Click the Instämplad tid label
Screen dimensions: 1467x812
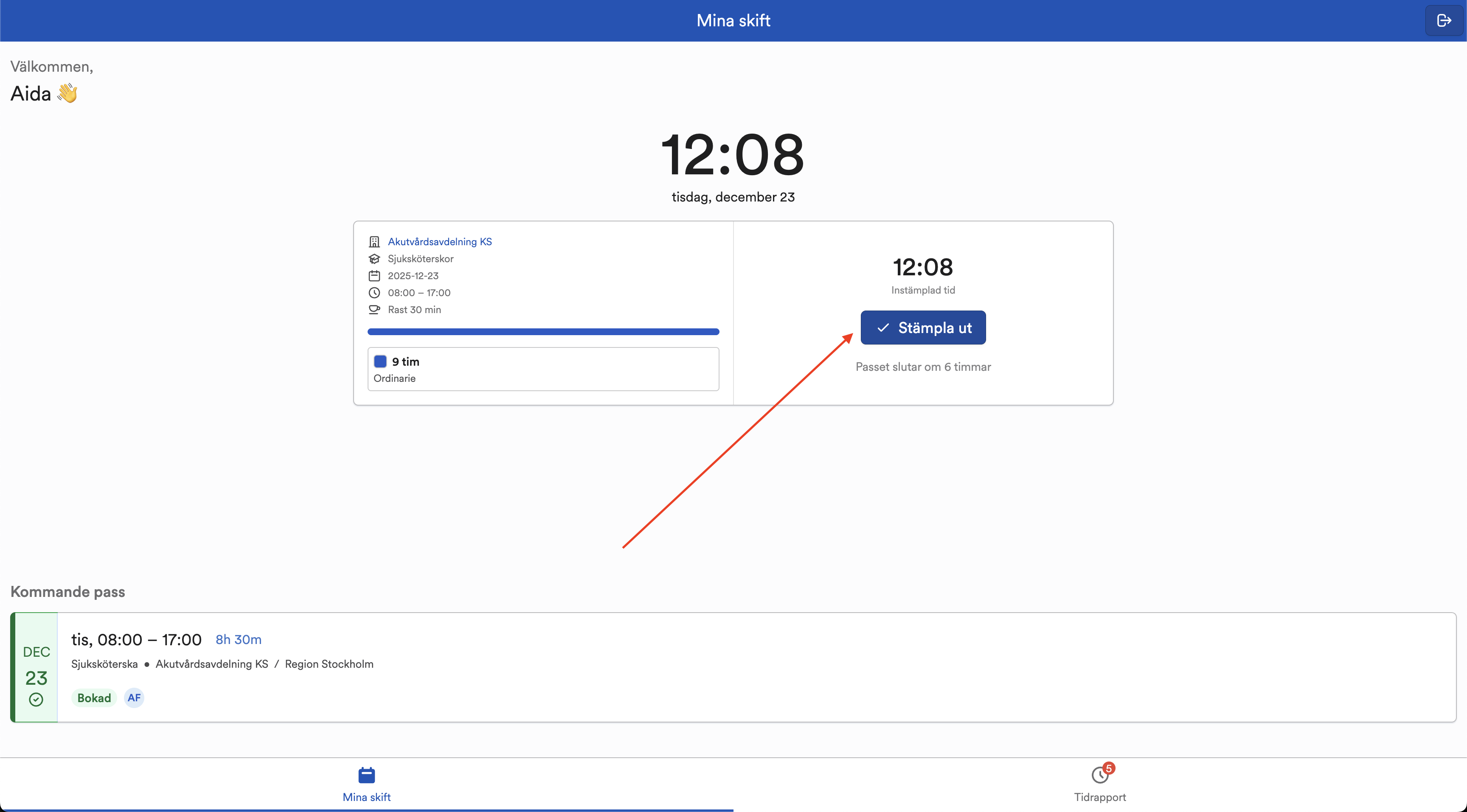point(923,290)
